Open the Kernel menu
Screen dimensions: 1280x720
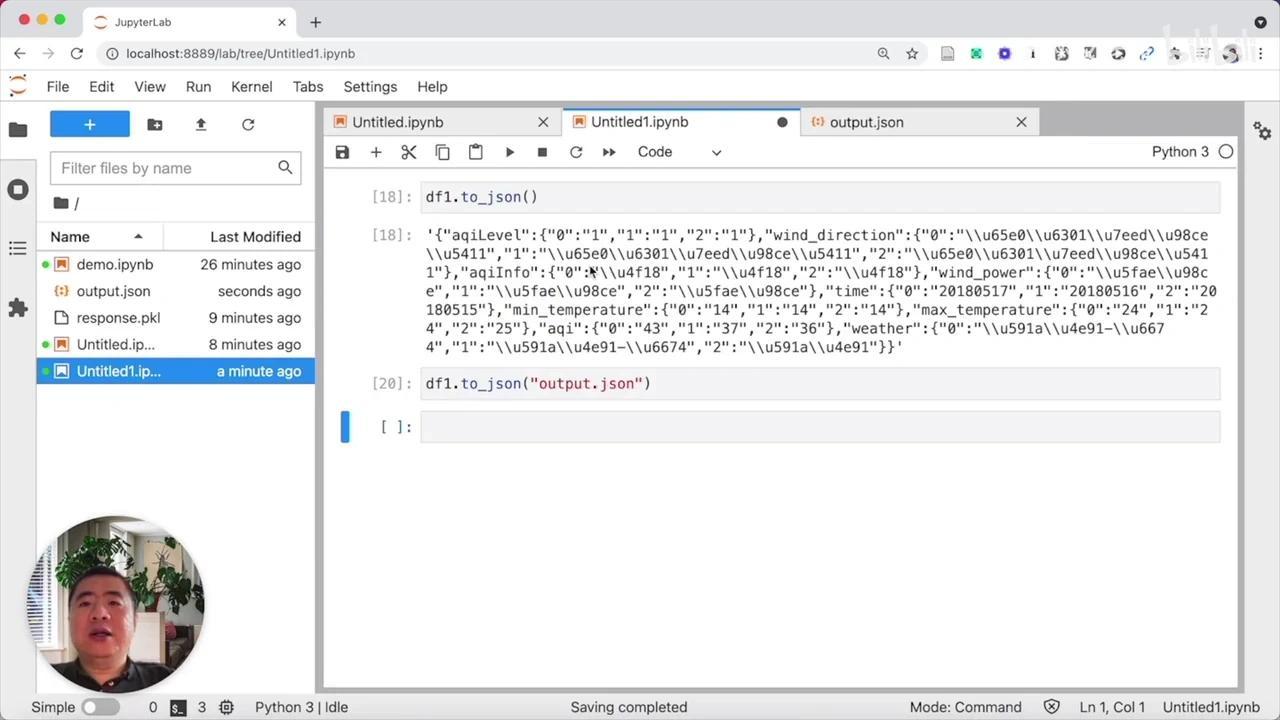coord(251,87)
